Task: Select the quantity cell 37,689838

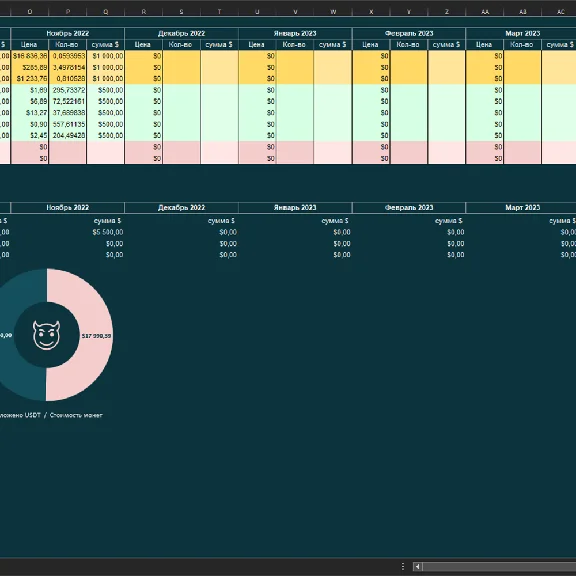Action: pos(68,113)
